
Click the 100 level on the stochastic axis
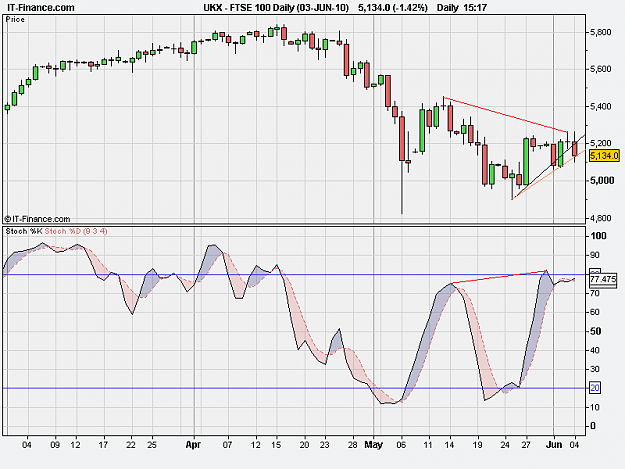point(598,236)
